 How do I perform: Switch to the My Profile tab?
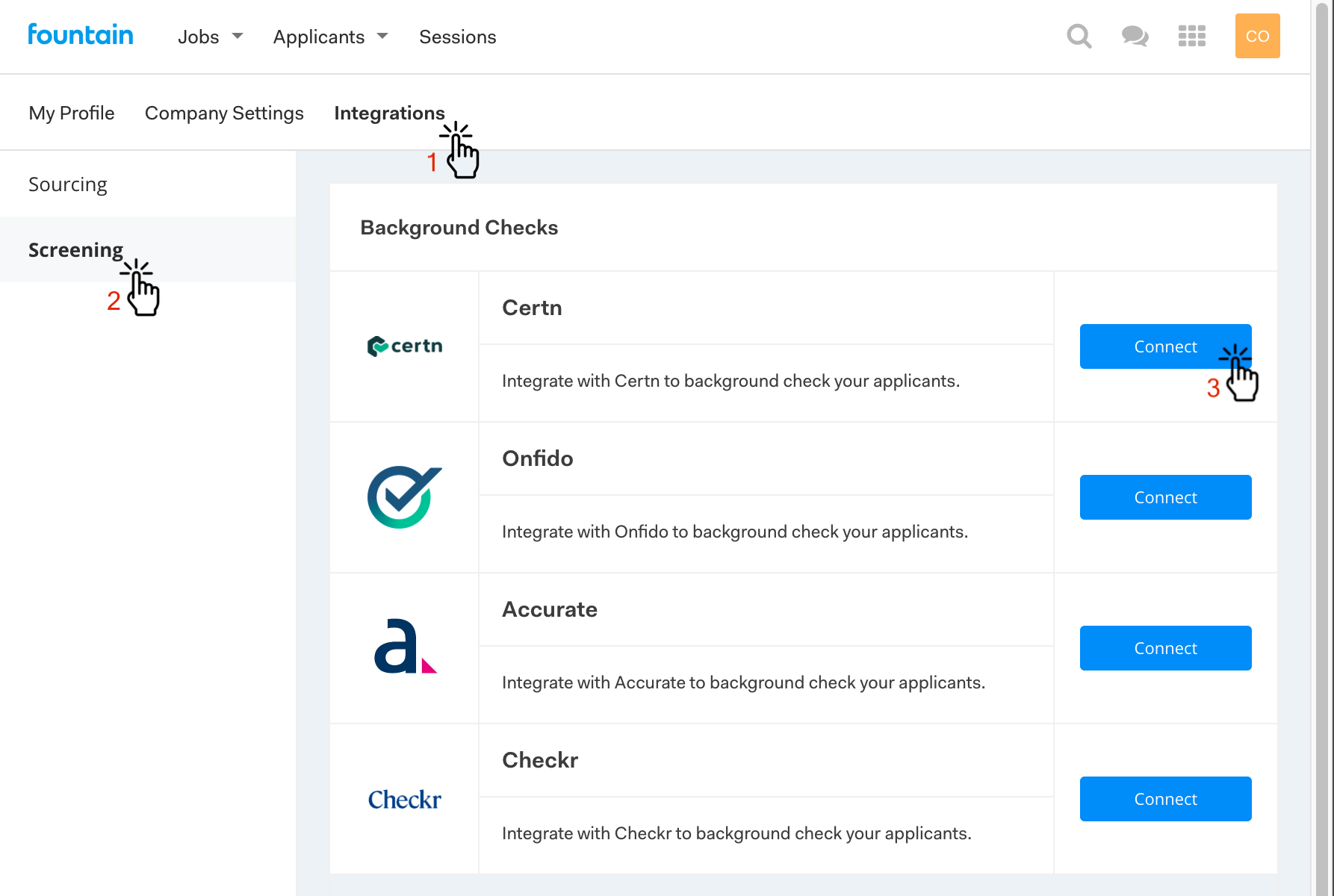(x=72, y=113)
